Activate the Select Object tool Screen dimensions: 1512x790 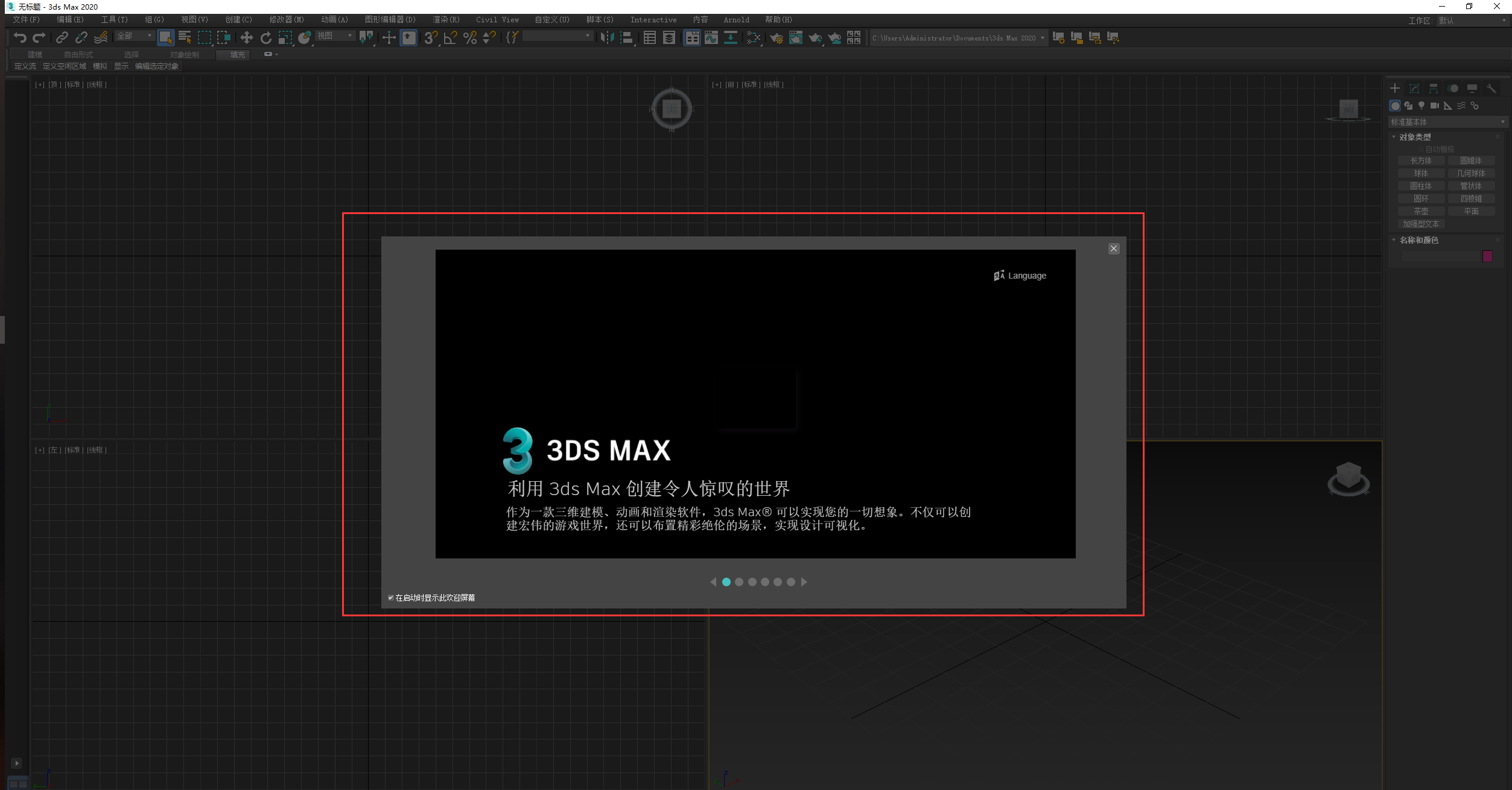coord(165,37)
